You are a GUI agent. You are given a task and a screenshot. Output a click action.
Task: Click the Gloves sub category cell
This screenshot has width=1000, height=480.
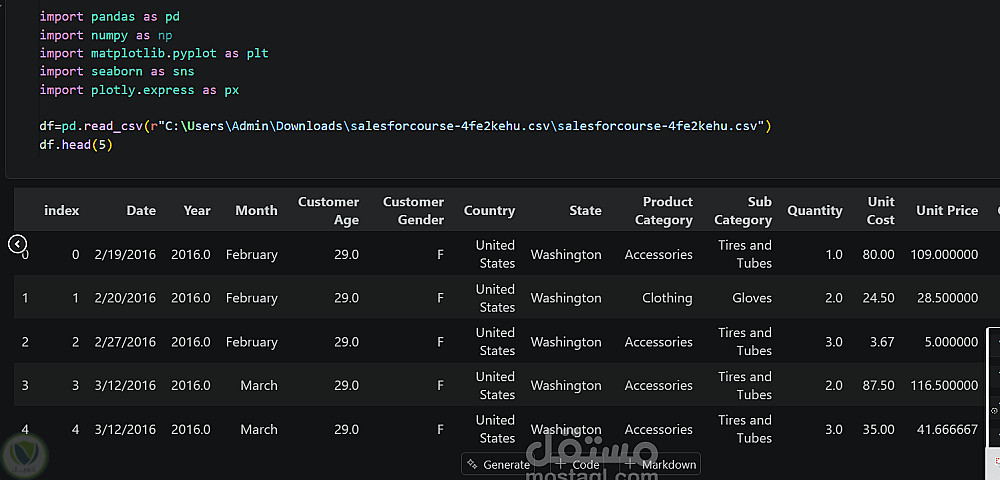pos(751,298)
